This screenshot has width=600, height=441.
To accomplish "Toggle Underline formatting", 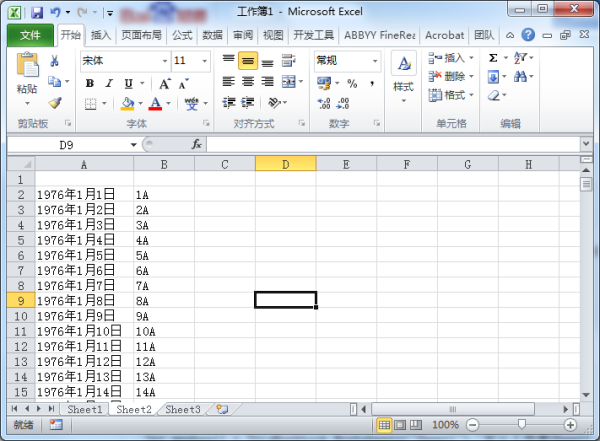I will 129,83.
